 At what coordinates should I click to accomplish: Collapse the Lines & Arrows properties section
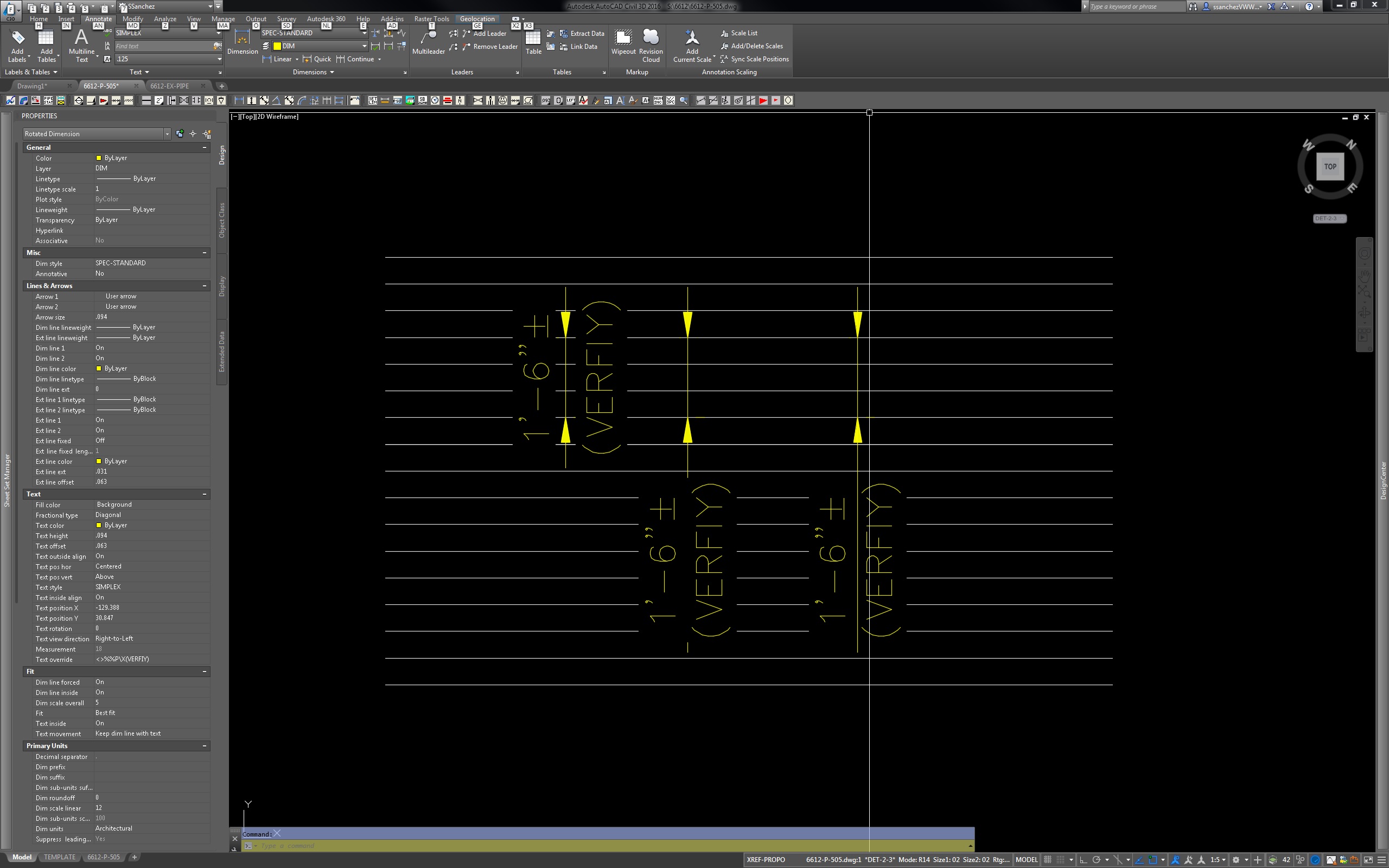(205, 286)
